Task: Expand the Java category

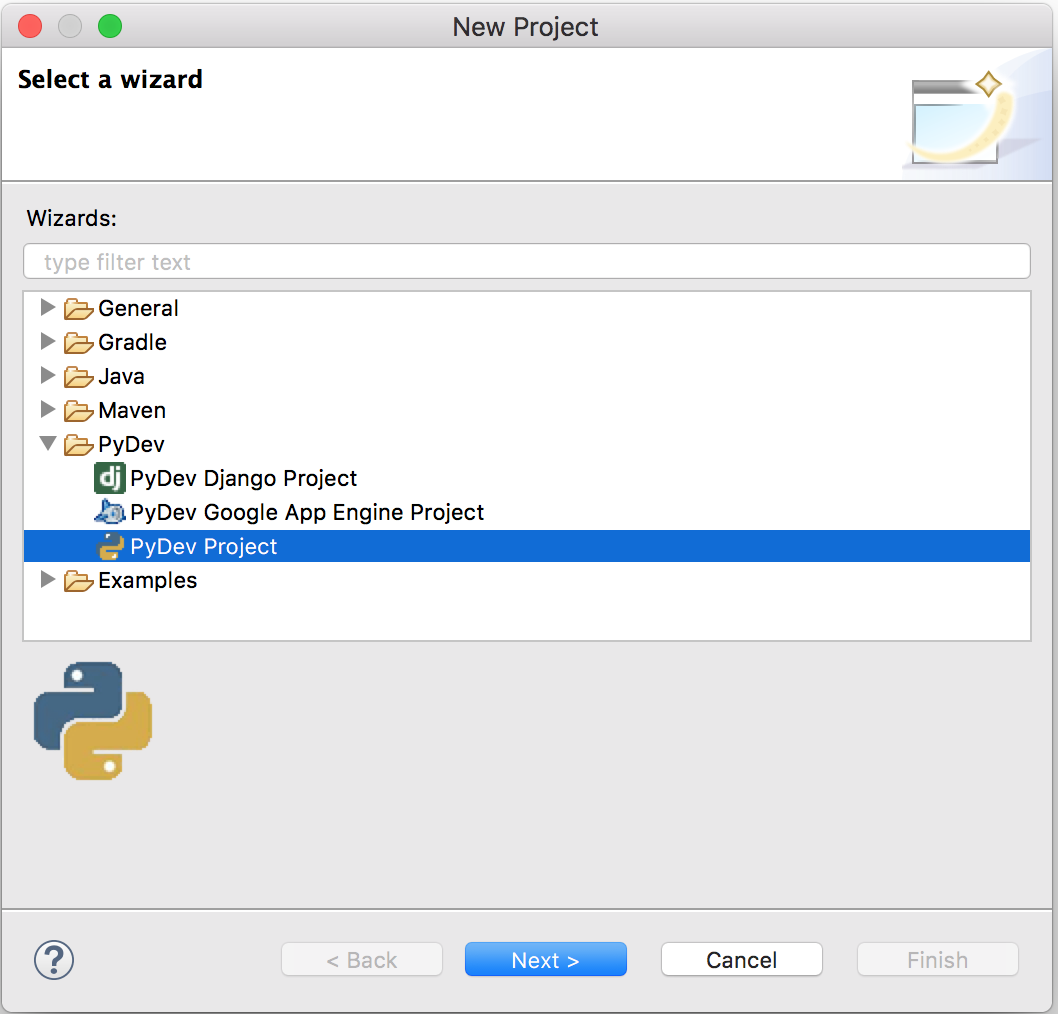Action: [47, 375]
